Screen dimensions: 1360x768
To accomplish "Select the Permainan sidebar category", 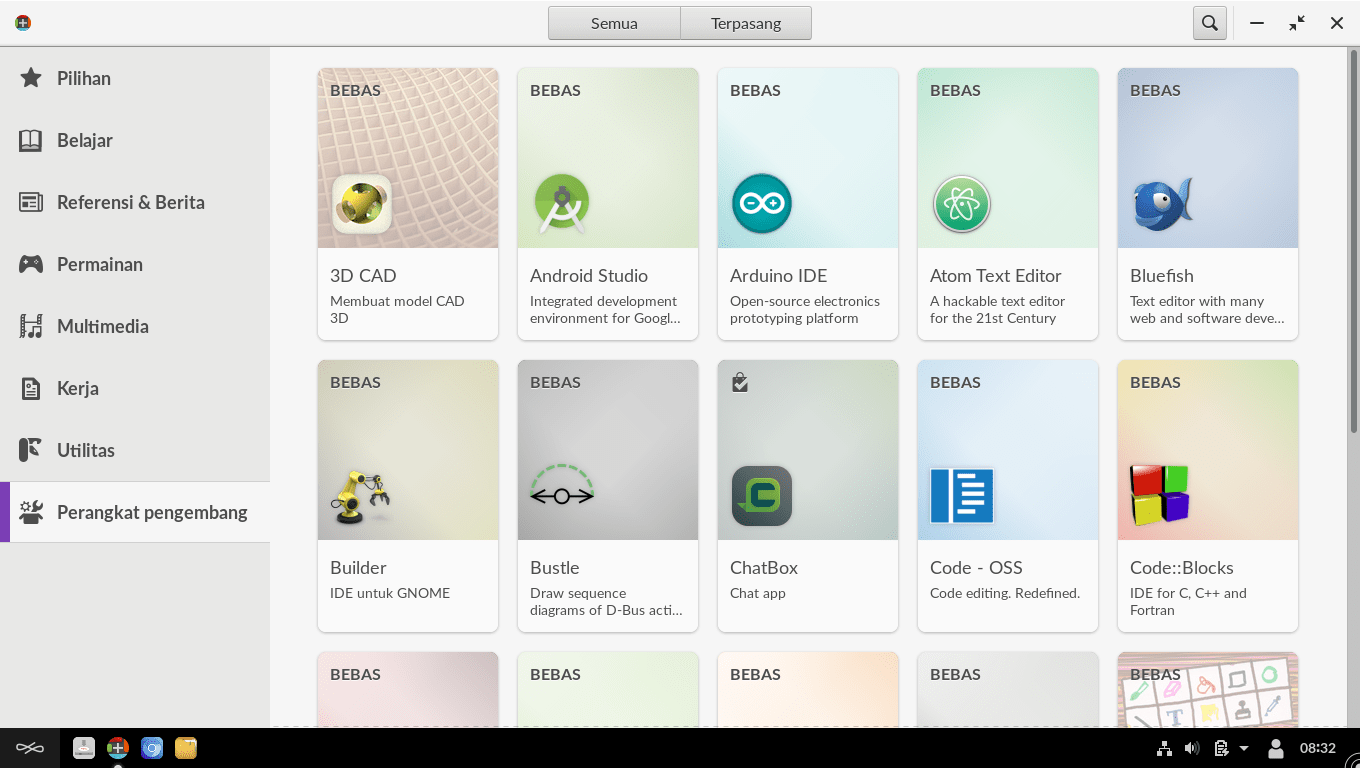I will coord(135,264).
